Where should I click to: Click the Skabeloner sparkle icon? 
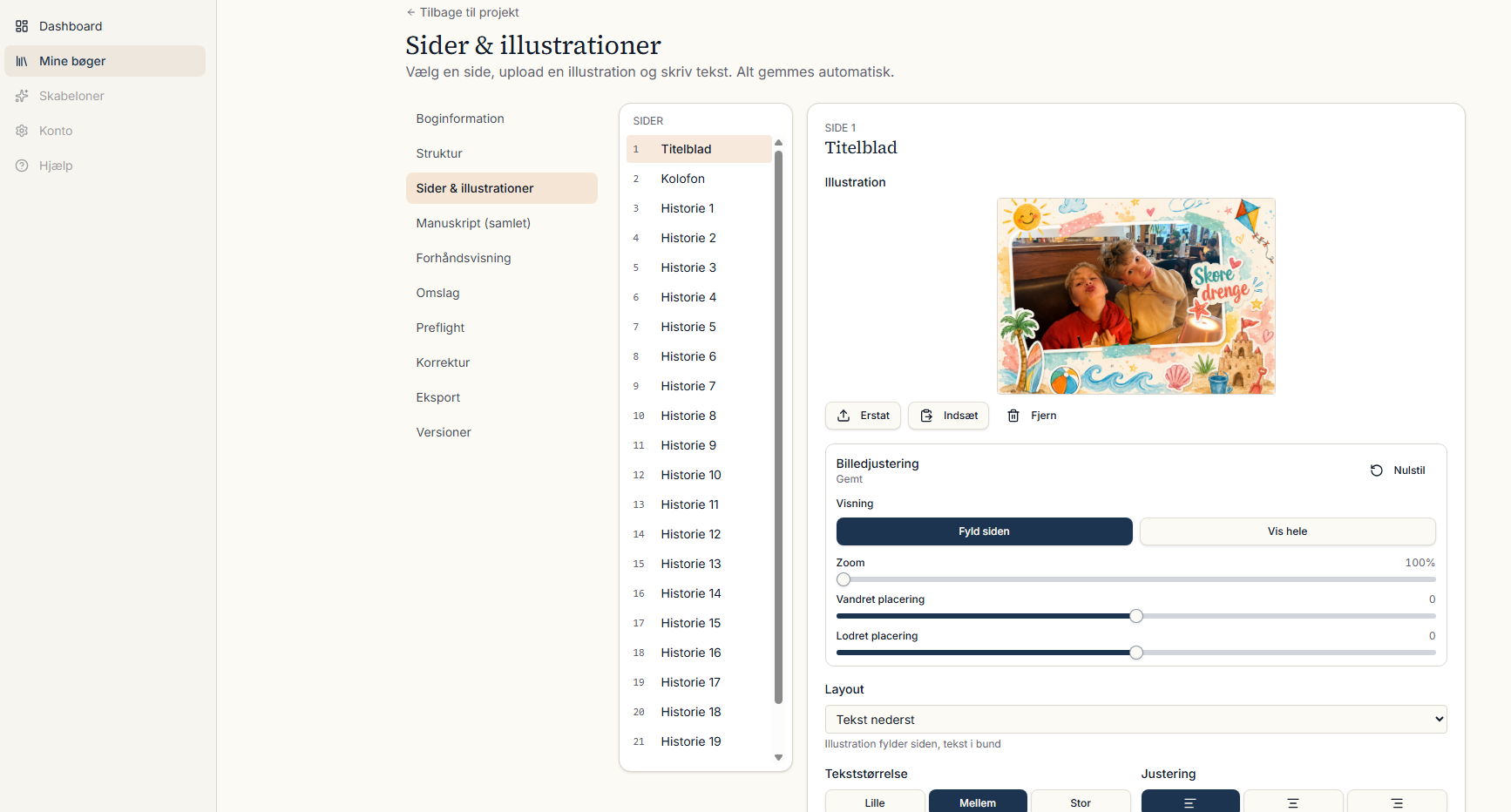point(22,96)
